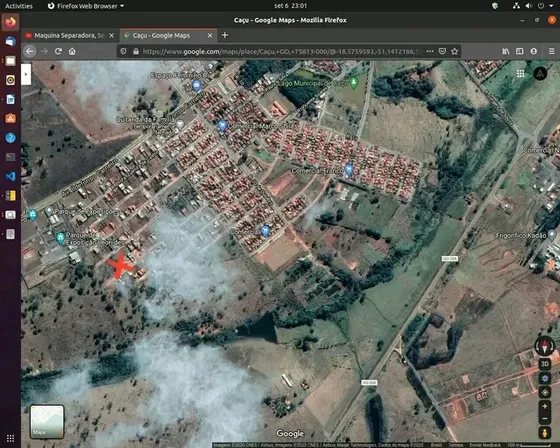
Task: Open the network indicator in top bar
Action: (516, 6)
